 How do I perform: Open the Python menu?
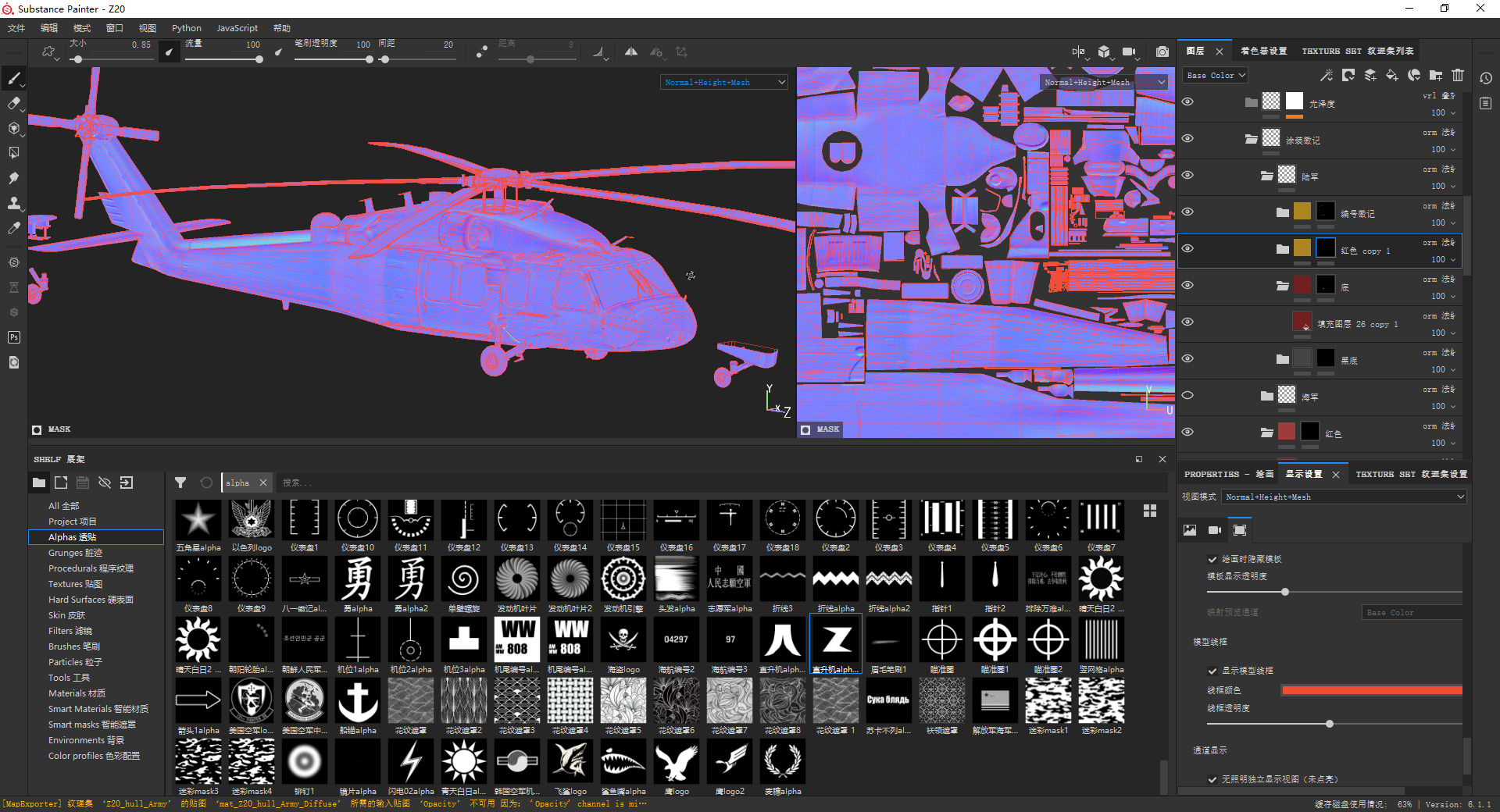[x=186, y=28]
